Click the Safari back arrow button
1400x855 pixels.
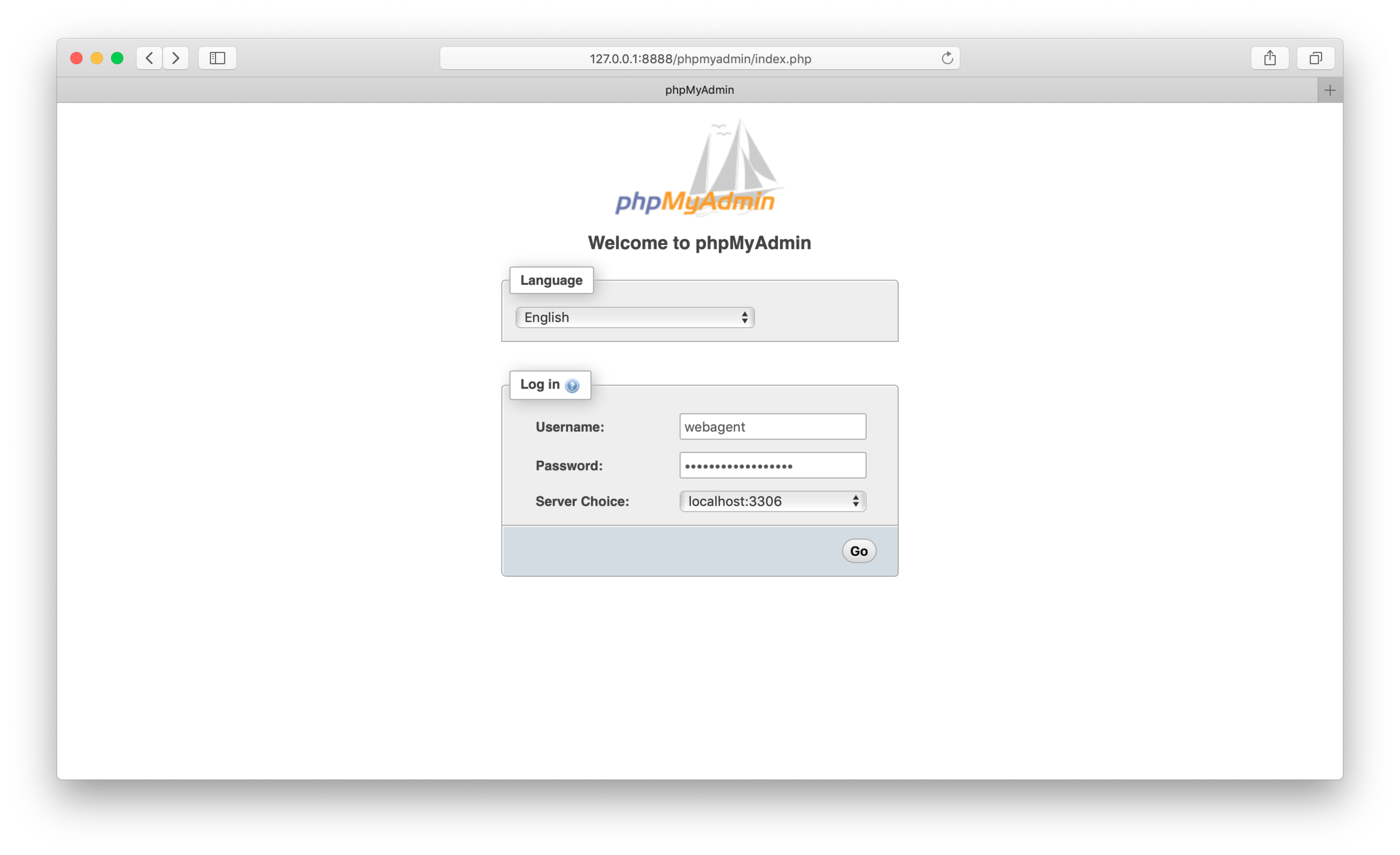pos(150,58)
